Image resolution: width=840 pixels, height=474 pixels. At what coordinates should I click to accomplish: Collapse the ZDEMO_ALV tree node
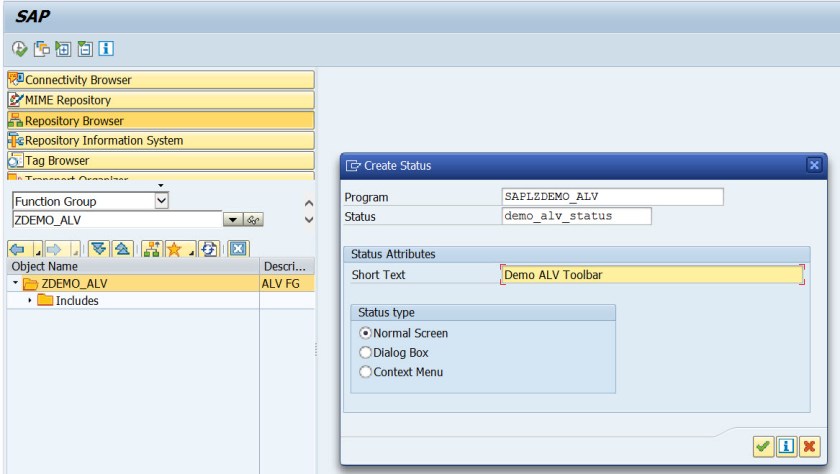(x=14, y=284)
